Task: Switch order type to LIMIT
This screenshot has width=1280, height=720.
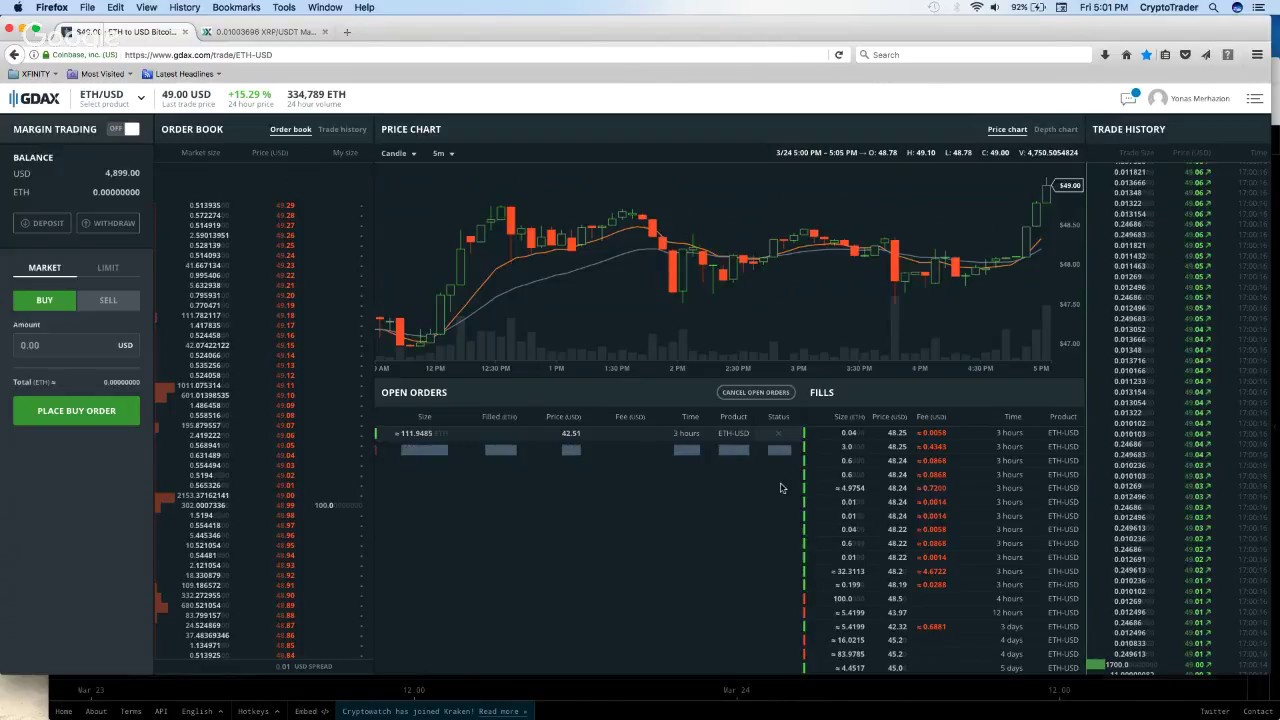Action: click(108, 268)
